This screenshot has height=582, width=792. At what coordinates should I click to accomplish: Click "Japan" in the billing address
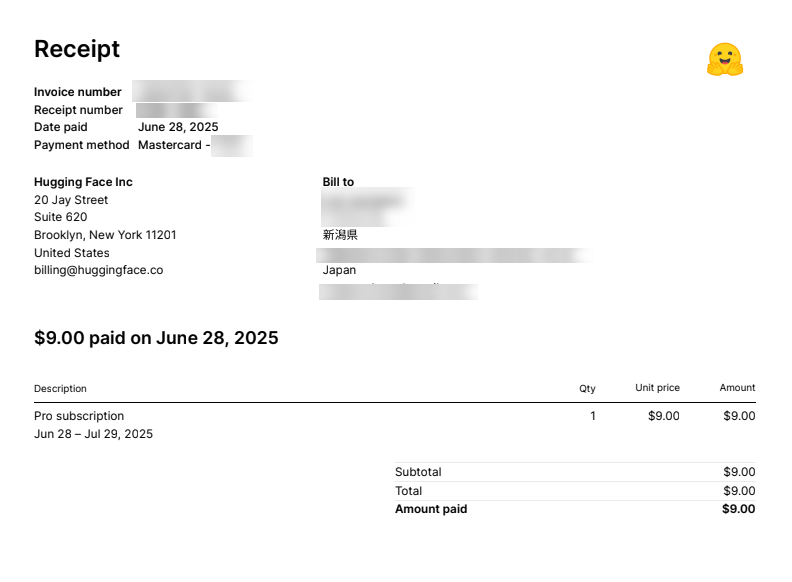pyautogui.click(x=339, y=270)
